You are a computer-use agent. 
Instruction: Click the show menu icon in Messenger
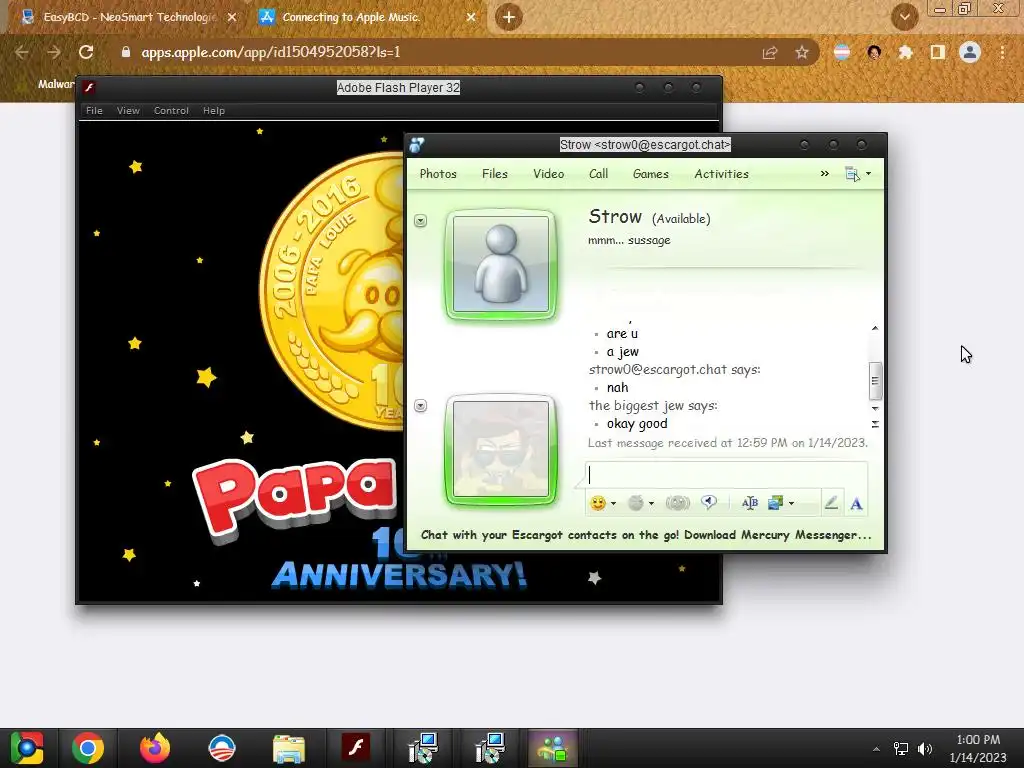click(852, 174)
